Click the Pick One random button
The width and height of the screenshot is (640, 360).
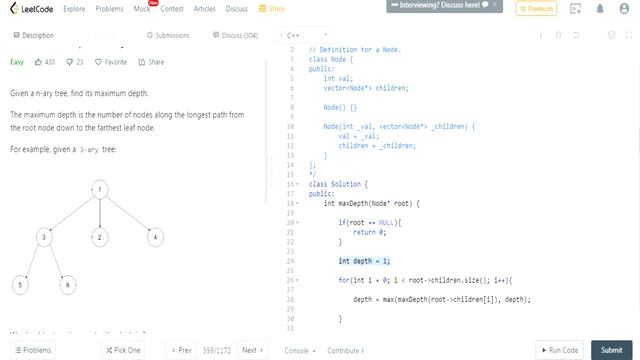(123, 350)
